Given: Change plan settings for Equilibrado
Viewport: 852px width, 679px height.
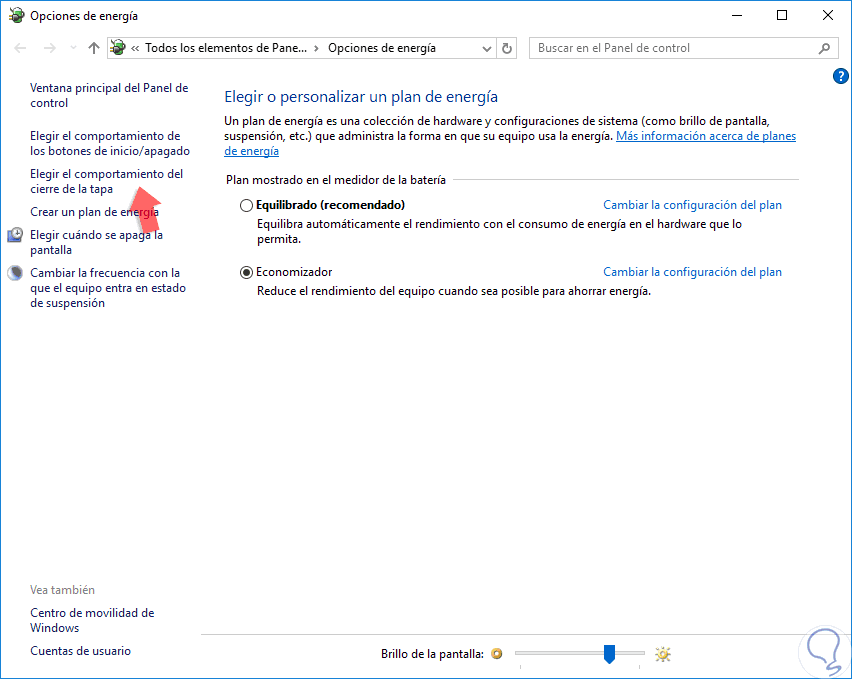Looking at the screenshot, I should 692,205.
